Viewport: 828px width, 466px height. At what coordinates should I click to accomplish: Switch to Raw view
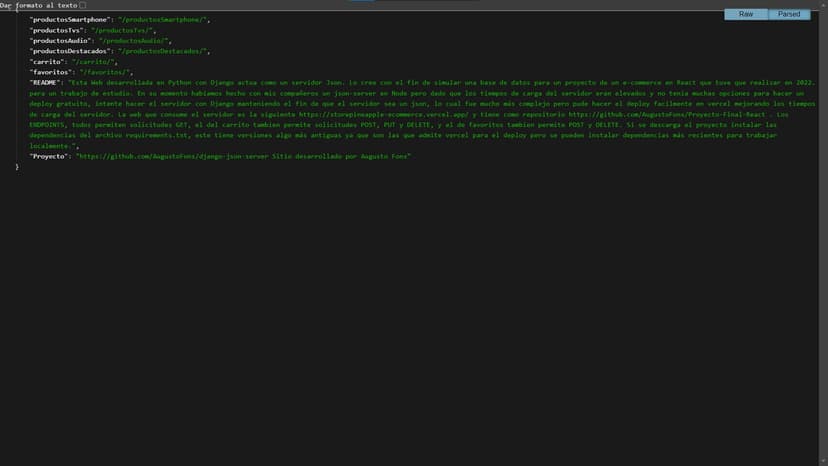746,14
